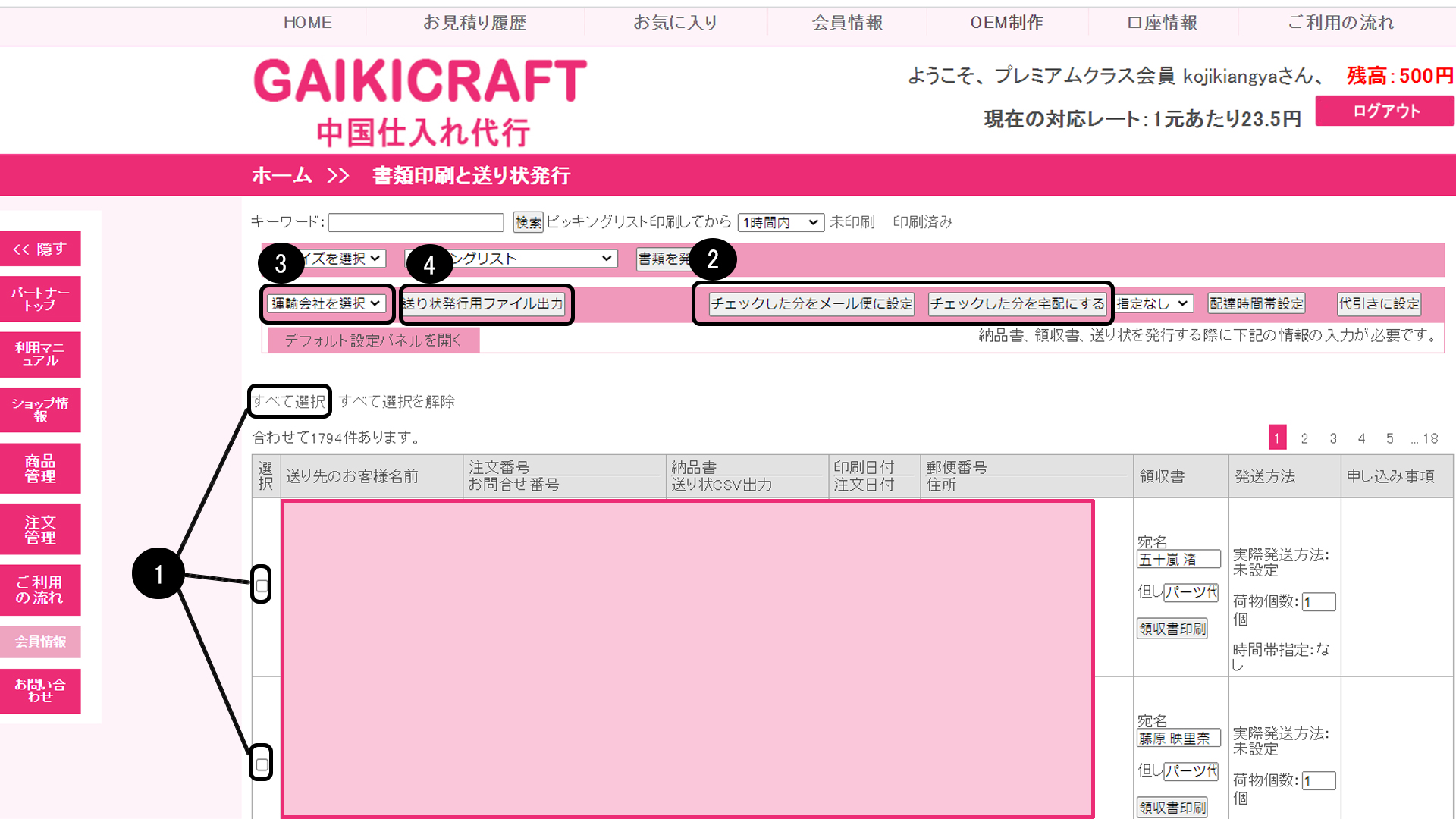Check the second order row's selection checkbox
The image size is (1456, 819).
tap(262, 764)
